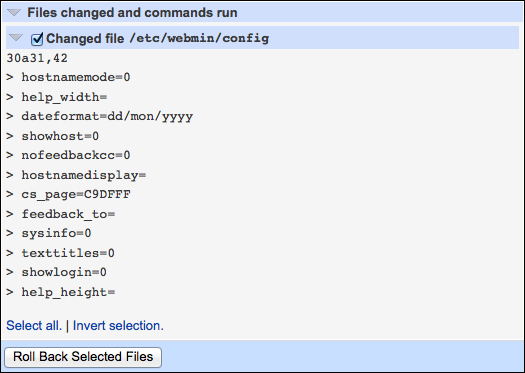Click the help_height= diff line
This screenshot has height=373, width=525.
point(61,292)
